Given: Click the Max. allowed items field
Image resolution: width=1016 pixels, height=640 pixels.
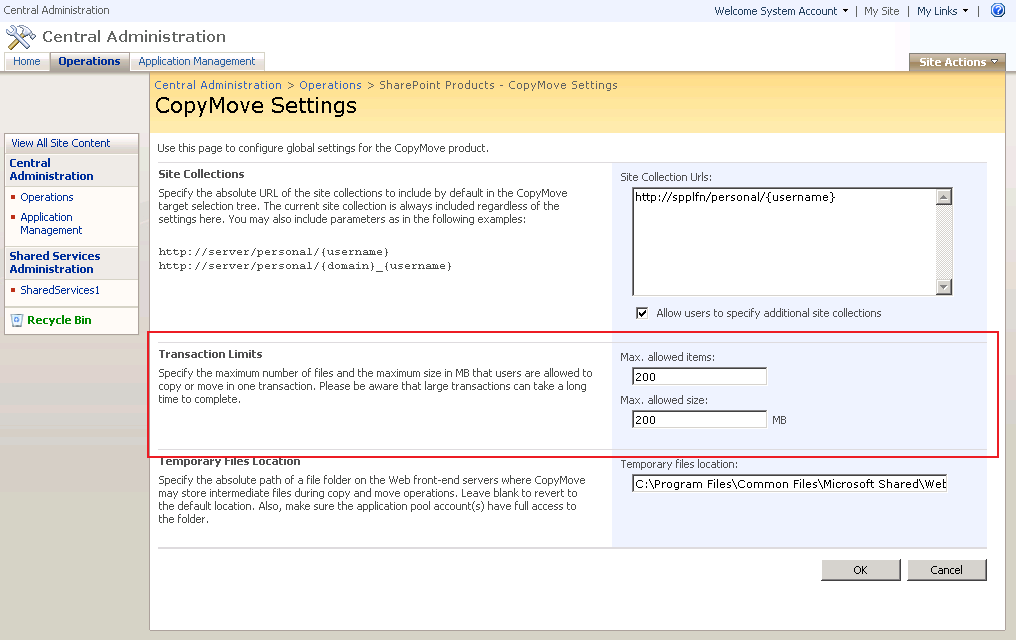Looking at the screenshot, I should coord(699,376).
